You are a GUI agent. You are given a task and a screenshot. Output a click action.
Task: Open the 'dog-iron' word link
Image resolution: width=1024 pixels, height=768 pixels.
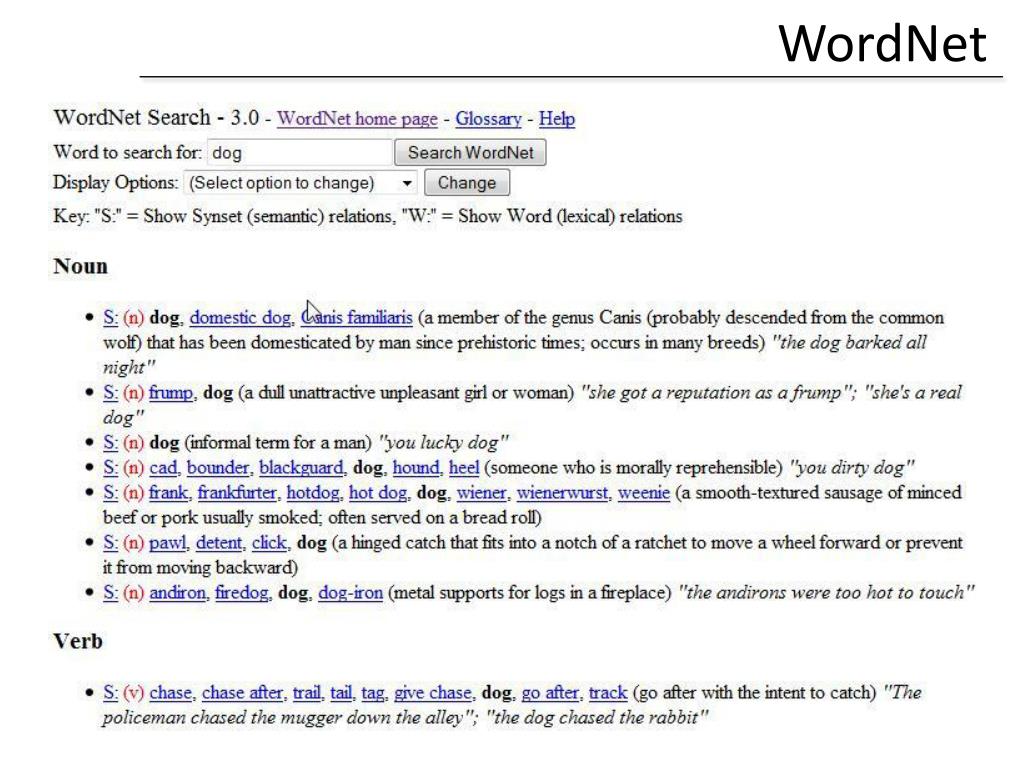coord(351,593)
